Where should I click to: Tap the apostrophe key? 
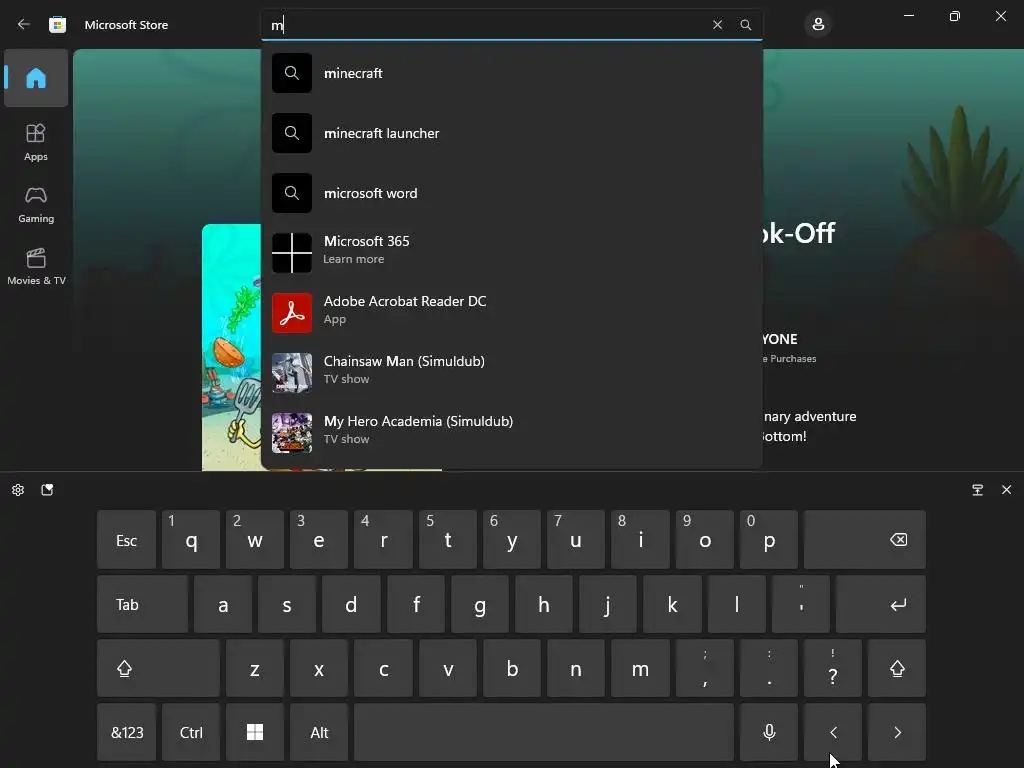point(801,604)
